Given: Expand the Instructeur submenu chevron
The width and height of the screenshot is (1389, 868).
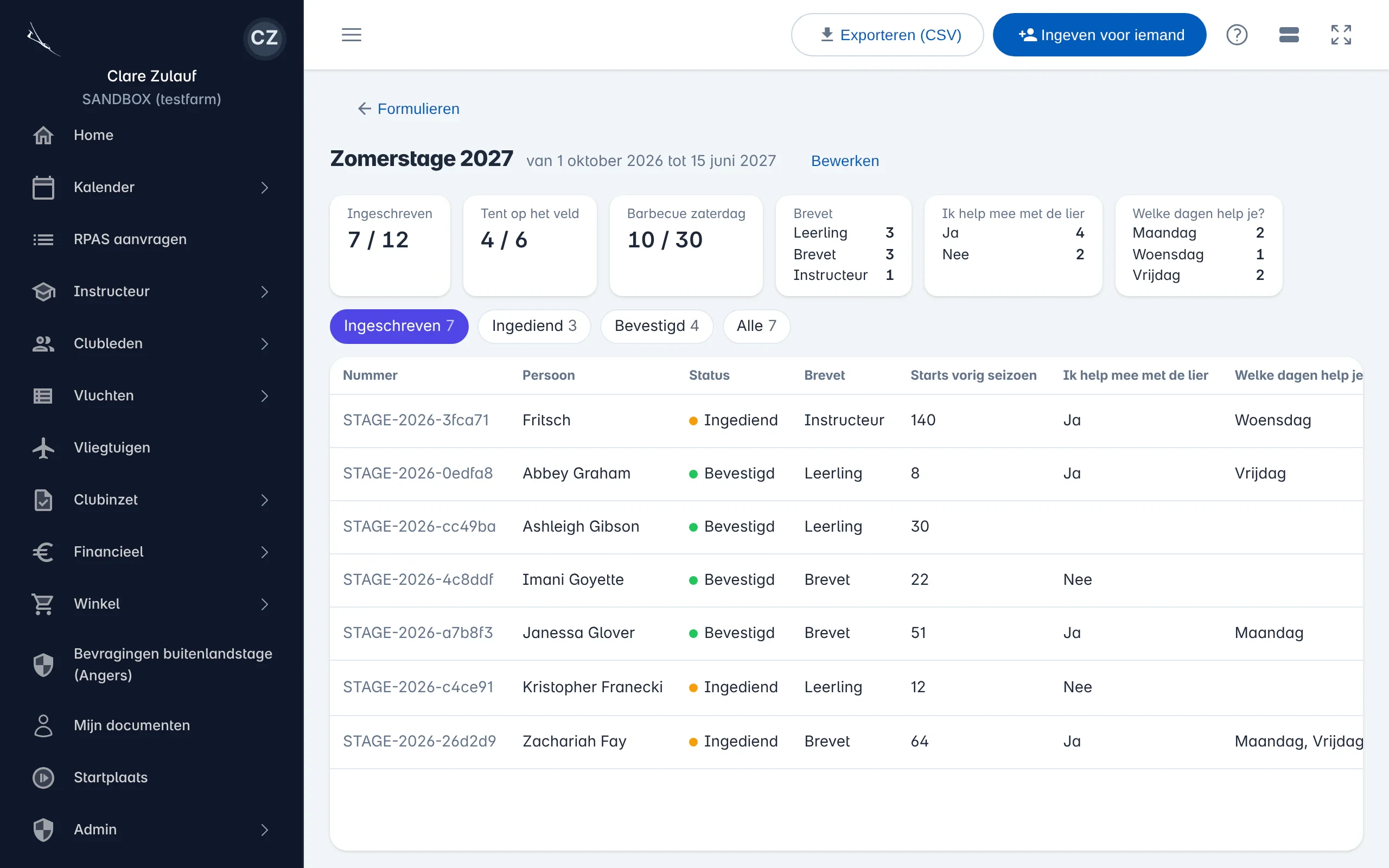Looking at the screenshot, I should [x=264, y=292].
